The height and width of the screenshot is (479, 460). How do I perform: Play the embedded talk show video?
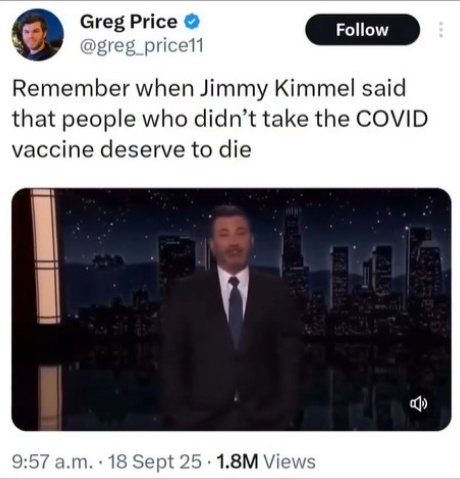point(231,309)
